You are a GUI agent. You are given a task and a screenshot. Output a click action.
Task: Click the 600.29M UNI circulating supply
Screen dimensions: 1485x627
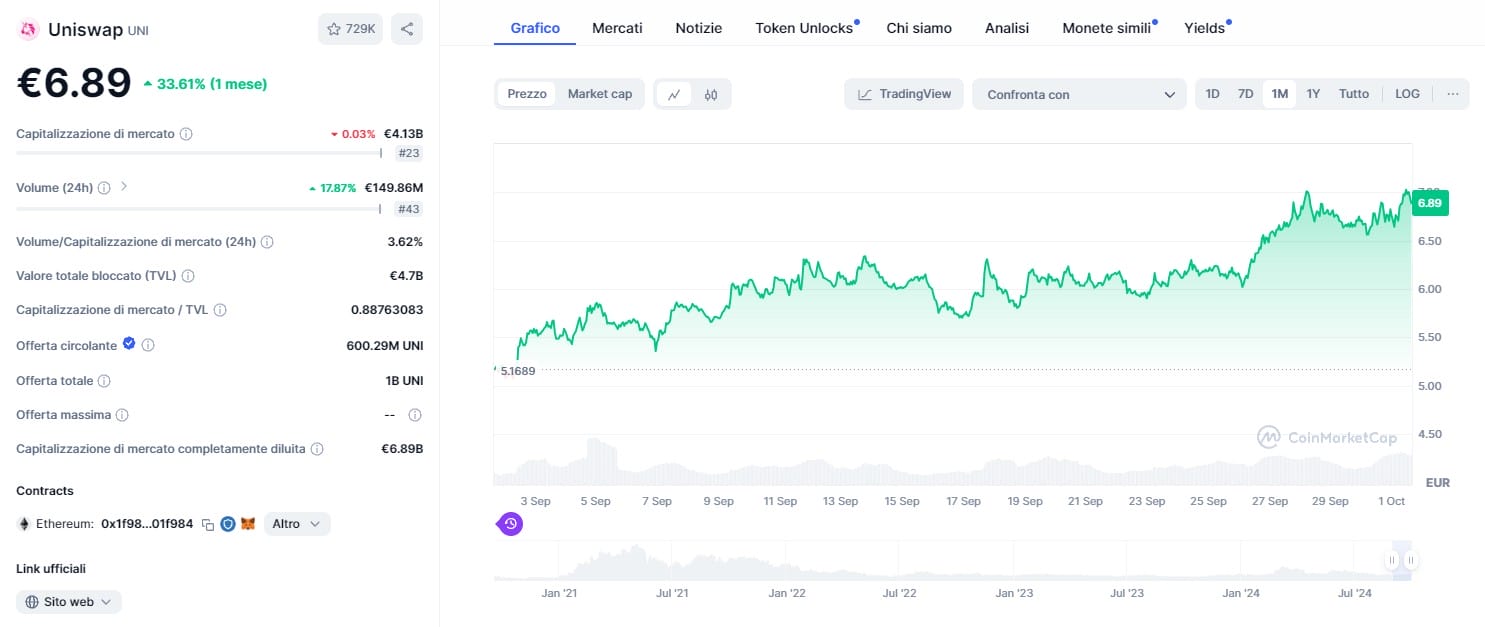384,346
